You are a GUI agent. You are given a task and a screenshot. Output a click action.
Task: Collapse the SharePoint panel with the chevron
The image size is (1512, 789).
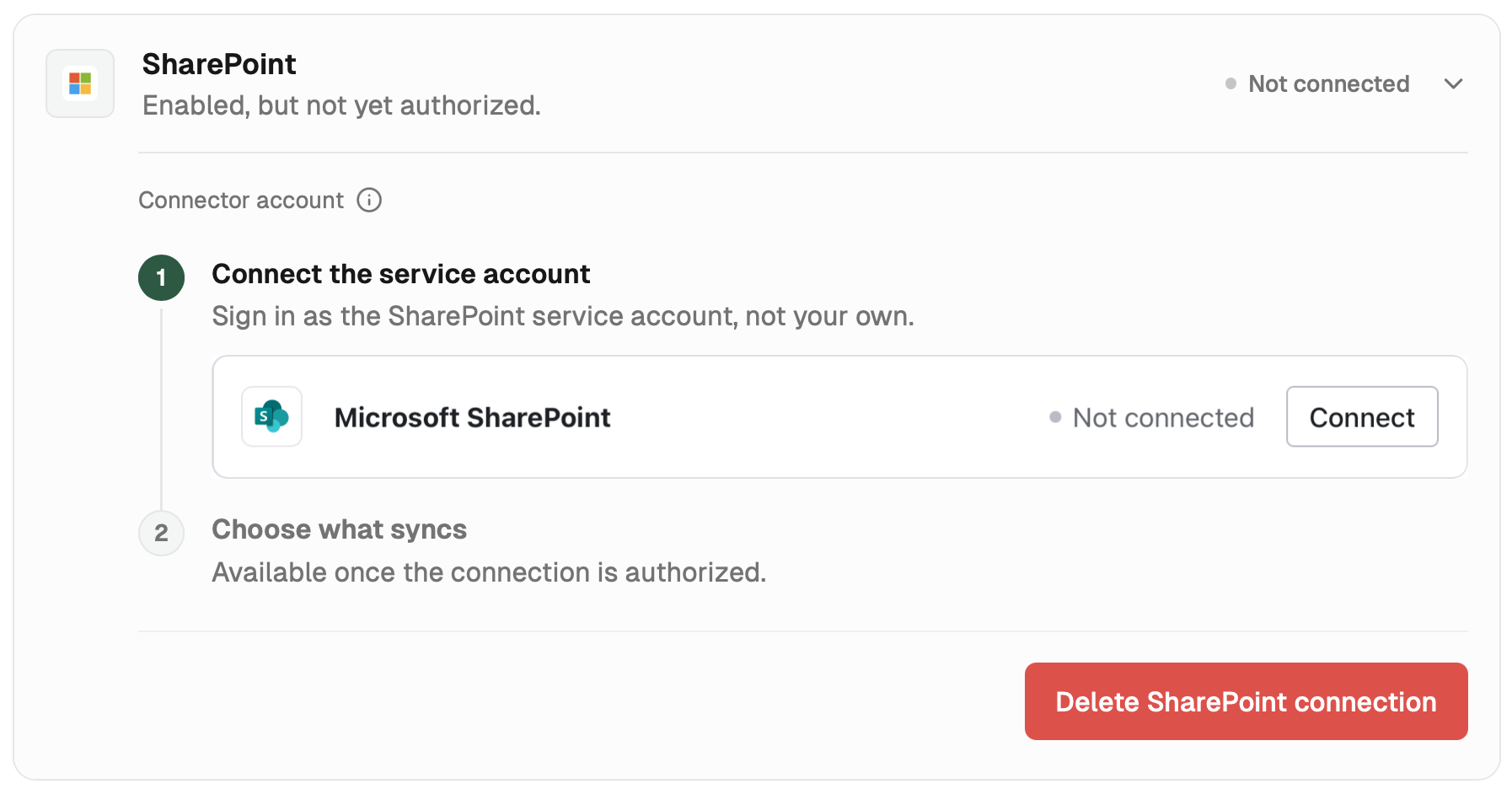coord(1453,83)
